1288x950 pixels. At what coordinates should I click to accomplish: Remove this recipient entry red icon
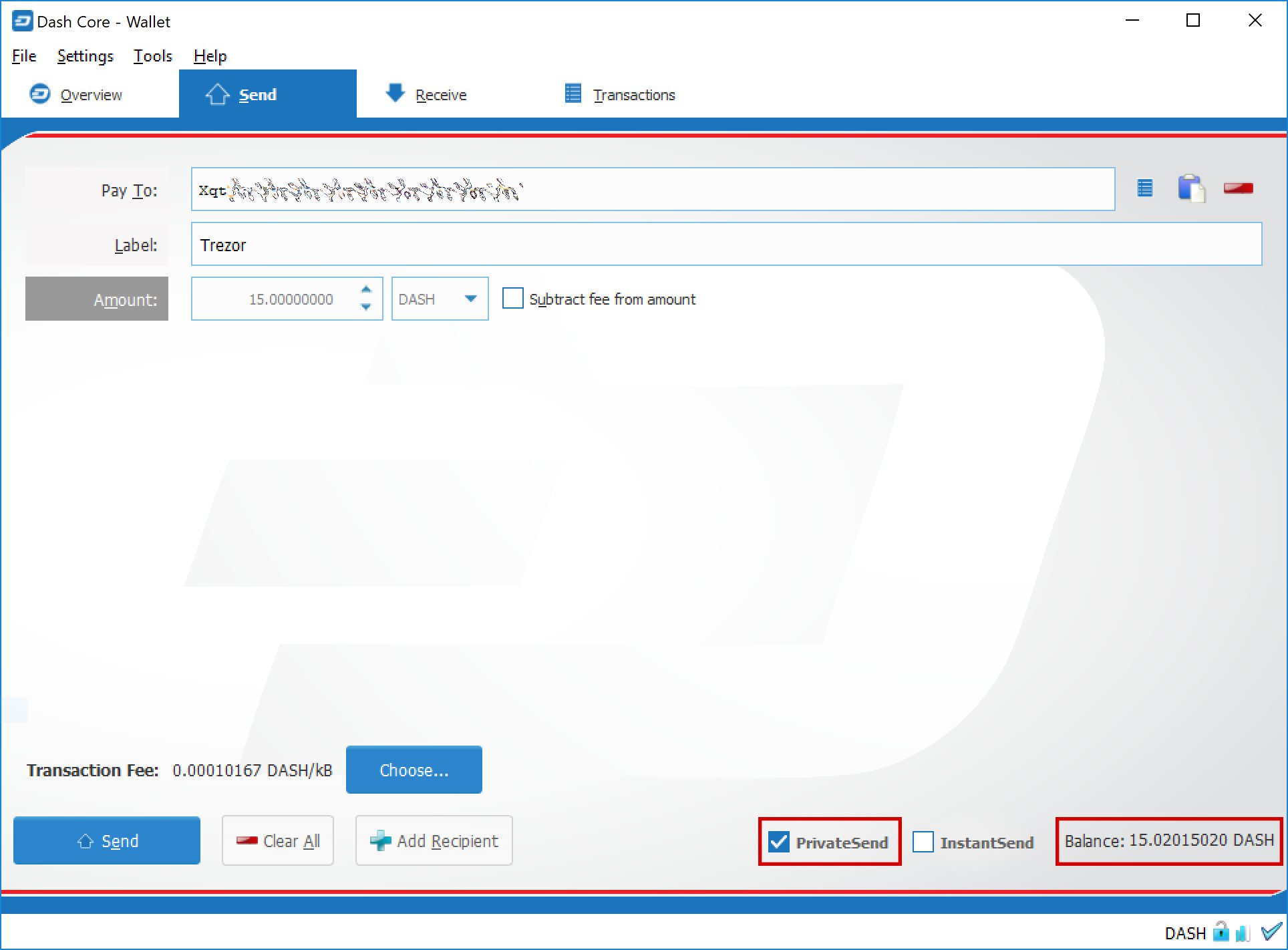1238,188
